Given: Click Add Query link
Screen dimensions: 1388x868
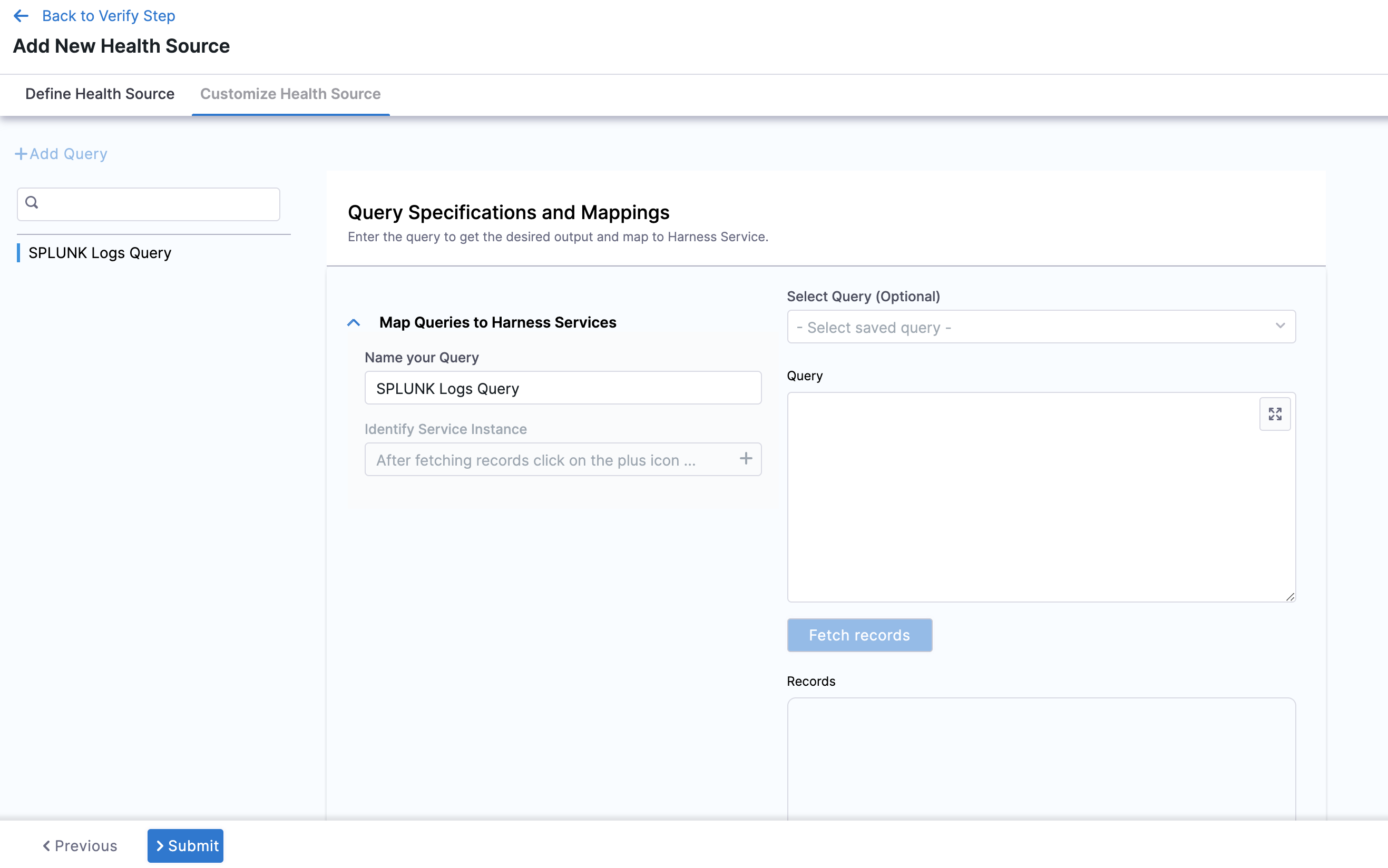Looking at the screenshot, I should coord(68,154).
